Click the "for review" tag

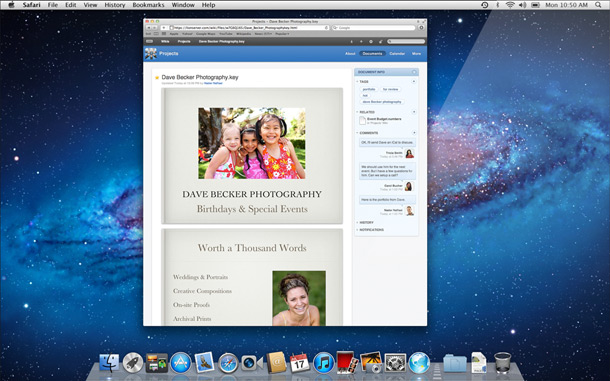(x=390, y=89)
